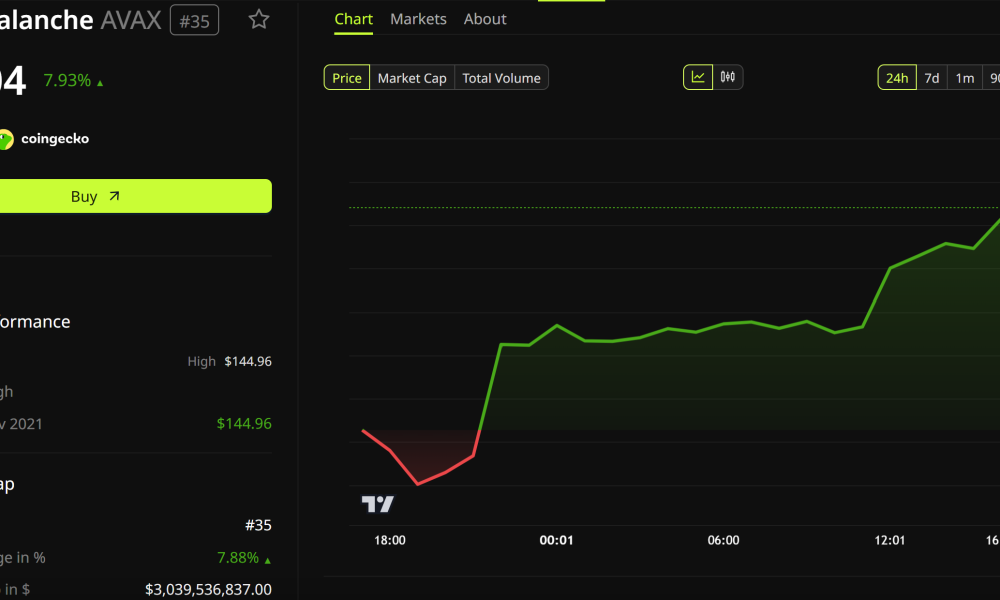Click the 12:01 time axis label
This screenshot has width=1000, height=600.
[890, 540]
